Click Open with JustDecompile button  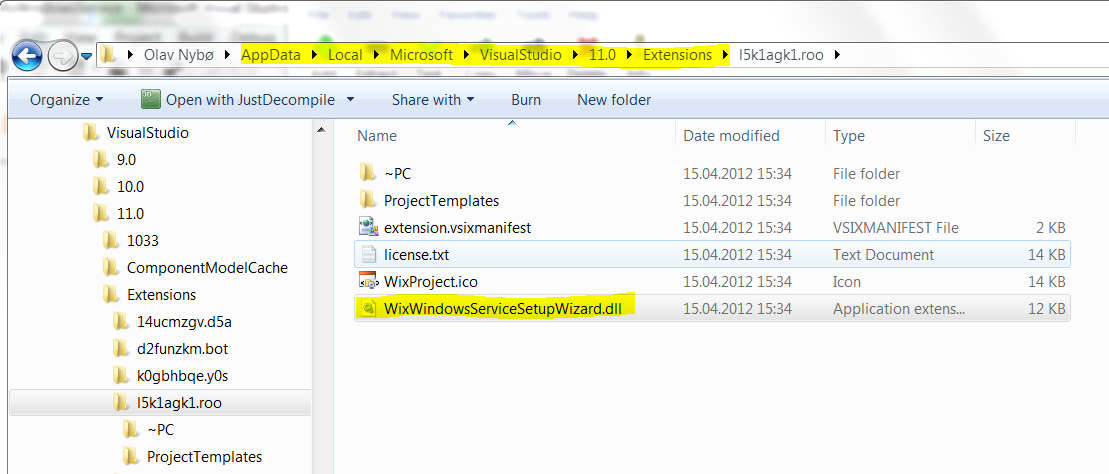click(250, 100)
